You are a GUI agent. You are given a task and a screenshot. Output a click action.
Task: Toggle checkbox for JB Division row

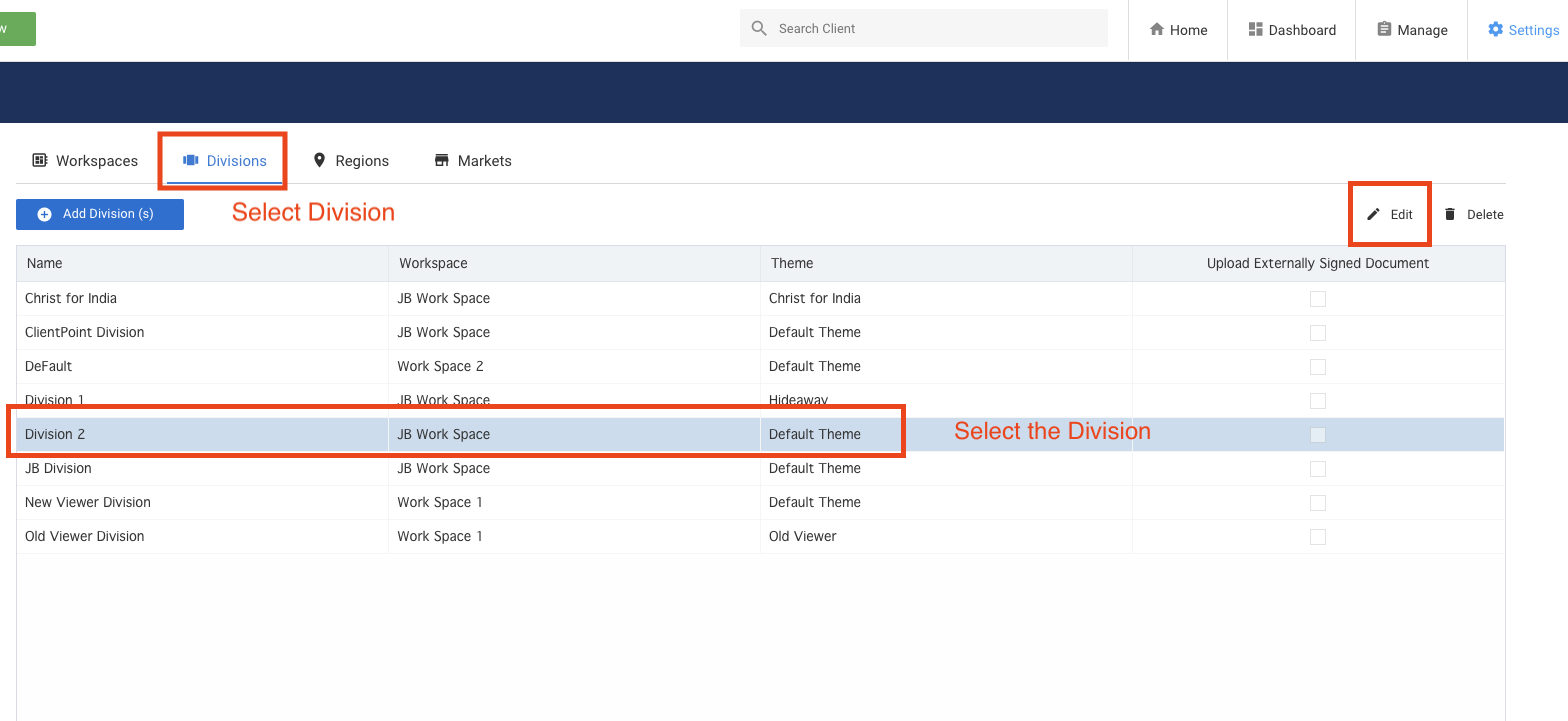(x=1318, y=468)
